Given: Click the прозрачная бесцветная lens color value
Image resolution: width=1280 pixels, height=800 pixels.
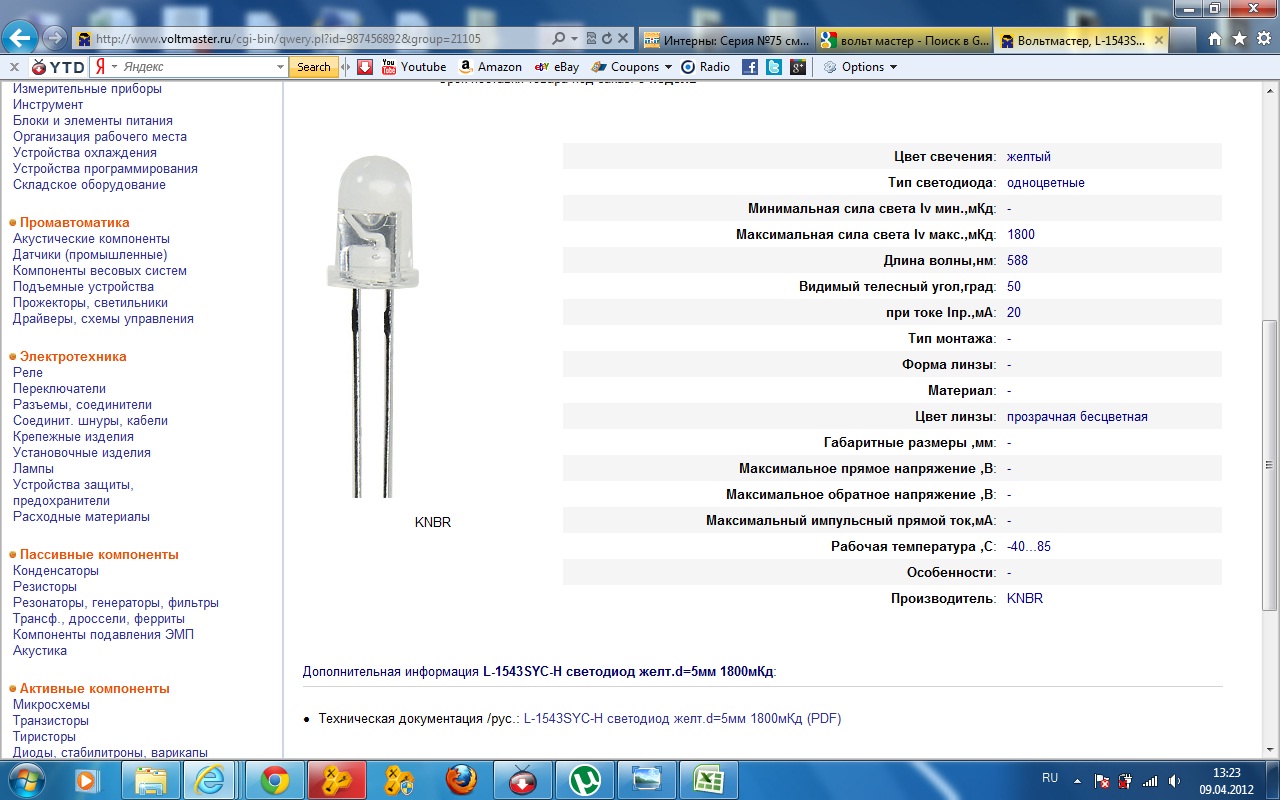Looking at the screenshot, I should point(1078,416).
